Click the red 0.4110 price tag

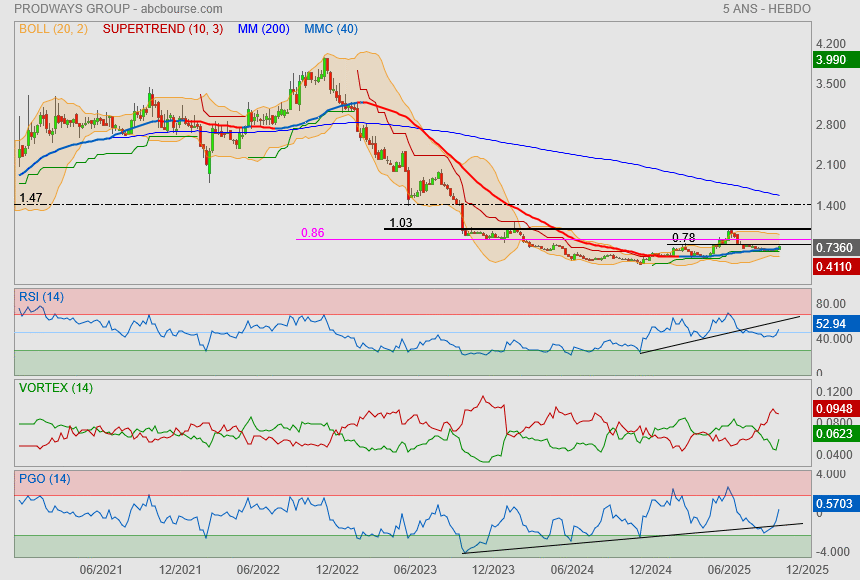point(832,267)
